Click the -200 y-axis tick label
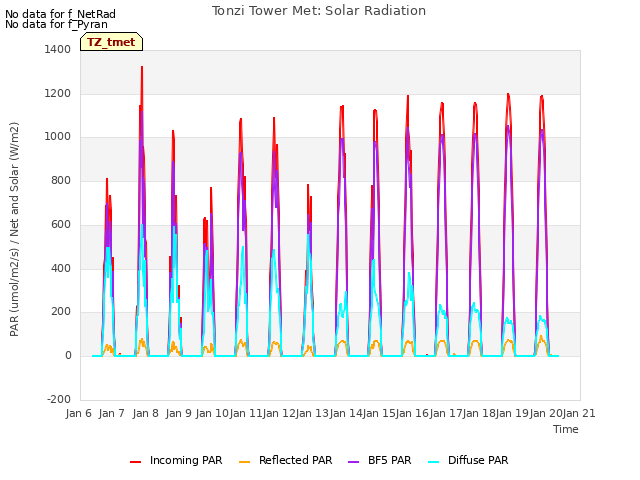This screenshot has height=480, width=640. pyautogui.click(x=59, y=399)
